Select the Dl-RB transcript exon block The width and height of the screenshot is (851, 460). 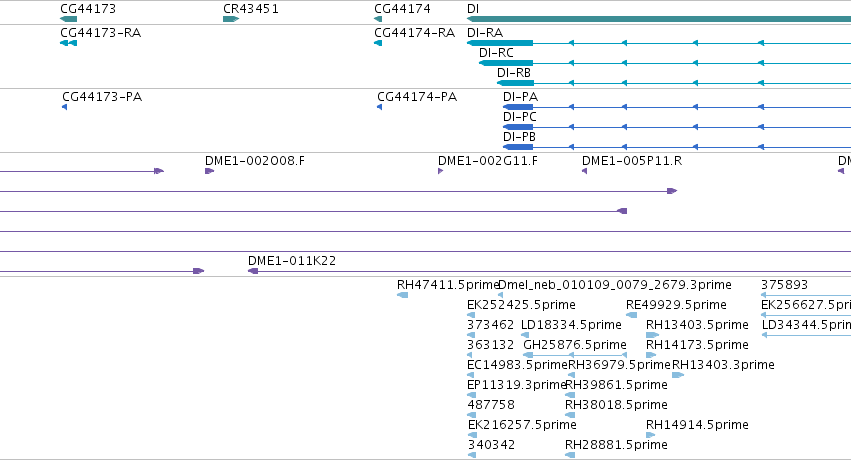[x=515, y=83]
